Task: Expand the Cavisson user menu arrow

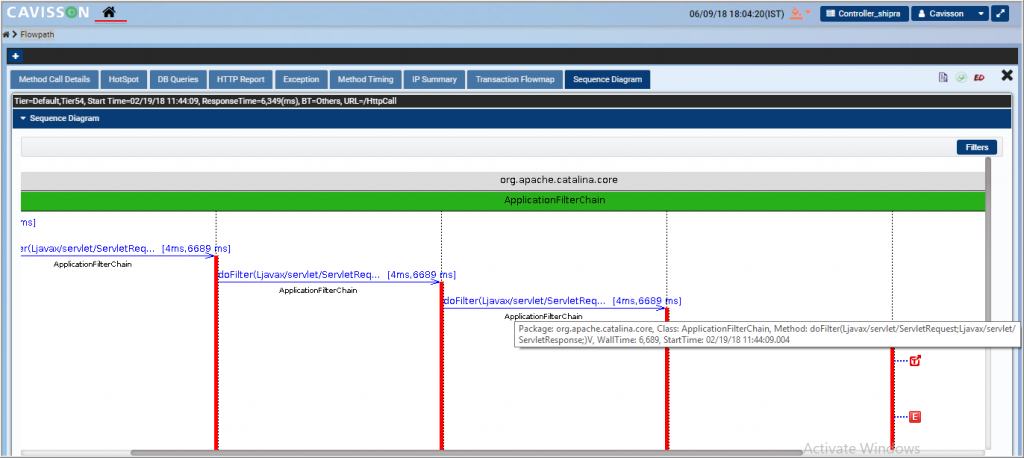Action: (982, 14)
